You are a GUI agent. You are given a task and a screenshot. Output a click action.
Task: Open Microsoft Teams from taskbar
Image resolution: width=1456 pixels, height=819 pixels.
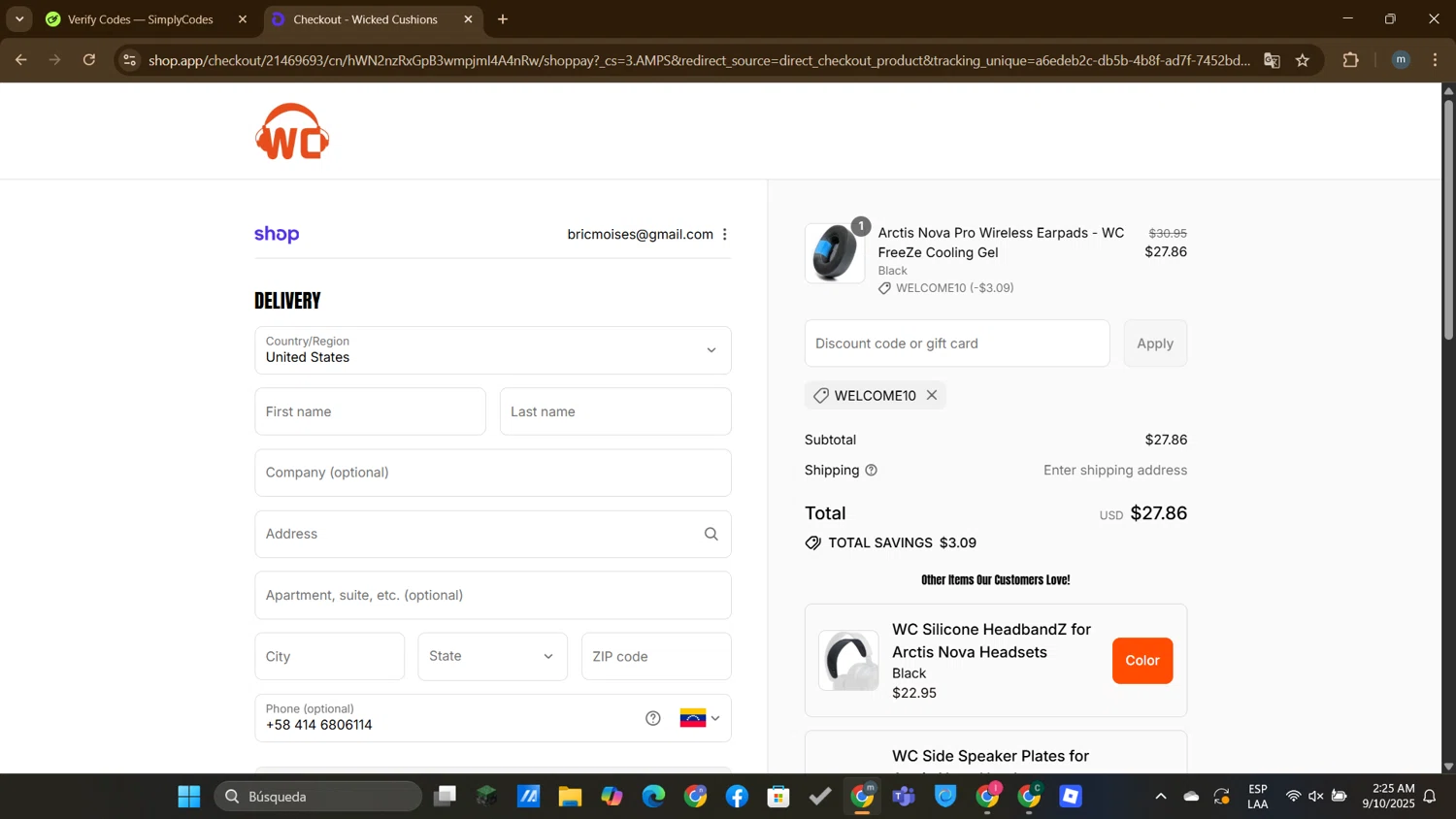tap(904, 797)
